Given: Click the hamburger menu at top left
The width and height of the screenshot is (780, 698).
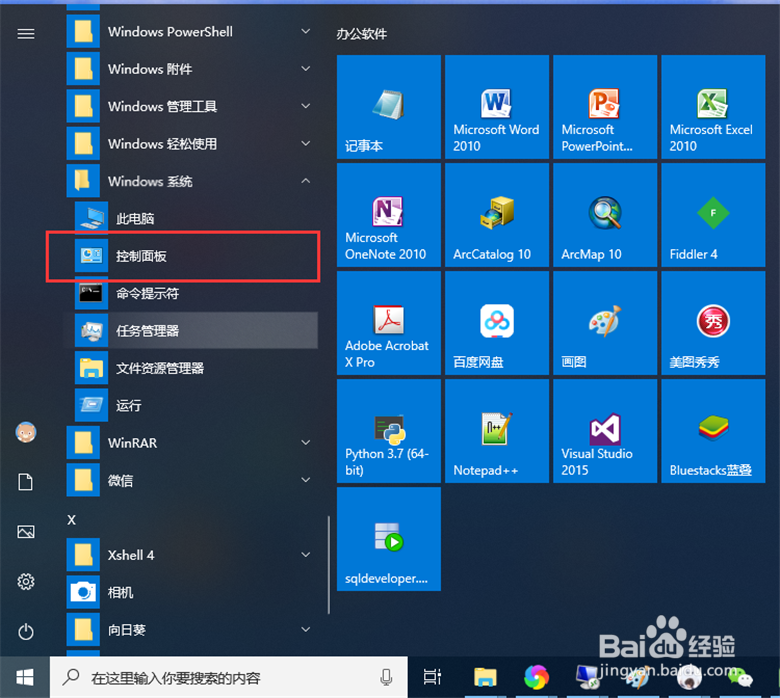Looking at the screenshot, I should pyautogui.click(x=26, y=34).
